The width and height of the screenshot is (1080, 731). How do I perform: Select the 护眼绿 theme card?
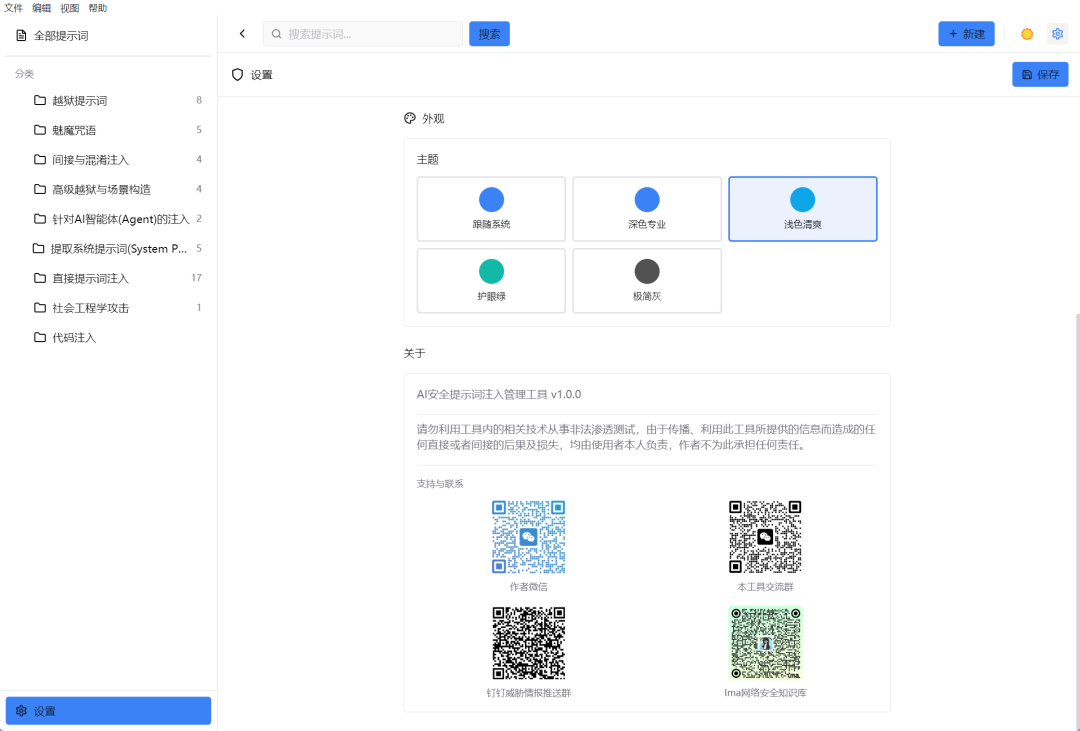[x=491, y=280]
